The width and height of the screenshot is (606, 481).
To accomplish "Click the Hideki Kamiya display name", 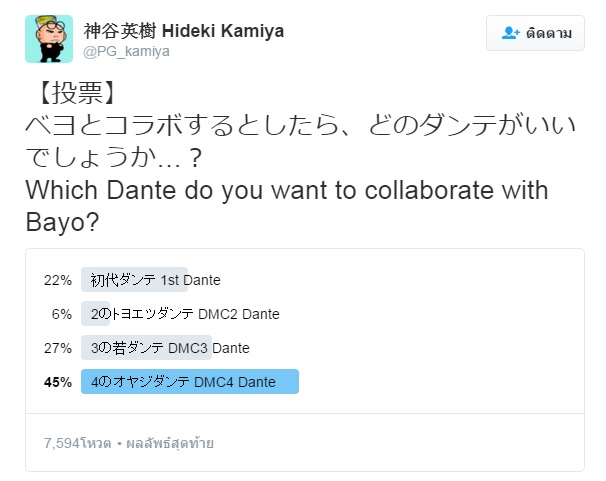I will 183,31.
